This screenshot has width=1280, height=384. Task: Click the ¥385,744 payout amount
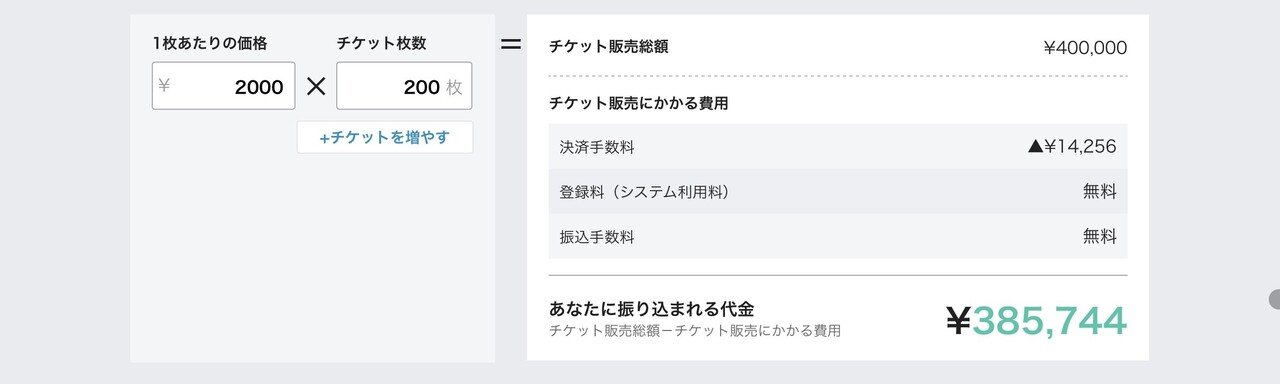(1036, 320)
